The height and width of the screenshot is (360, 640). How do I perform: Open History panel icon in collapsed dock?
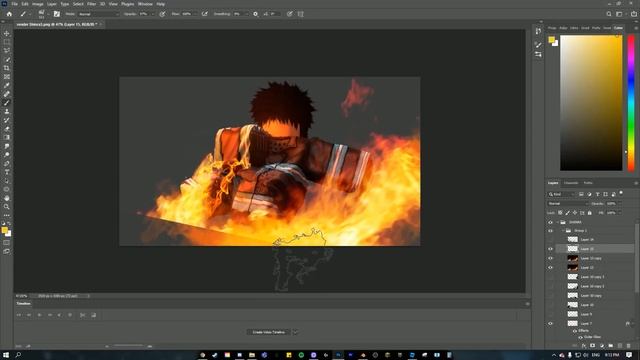pos(538,31)
